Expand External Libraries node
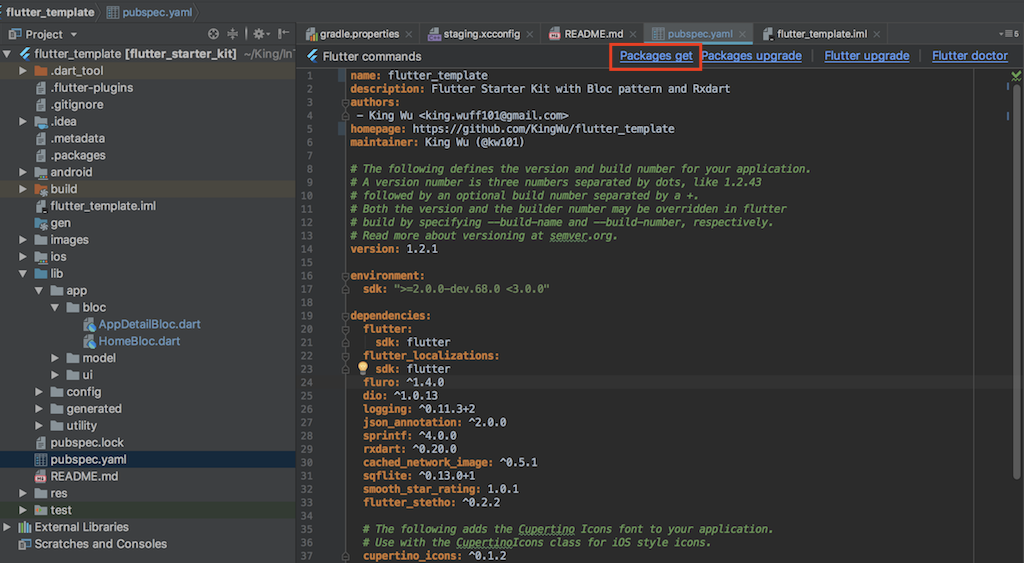 pos(7,527)
